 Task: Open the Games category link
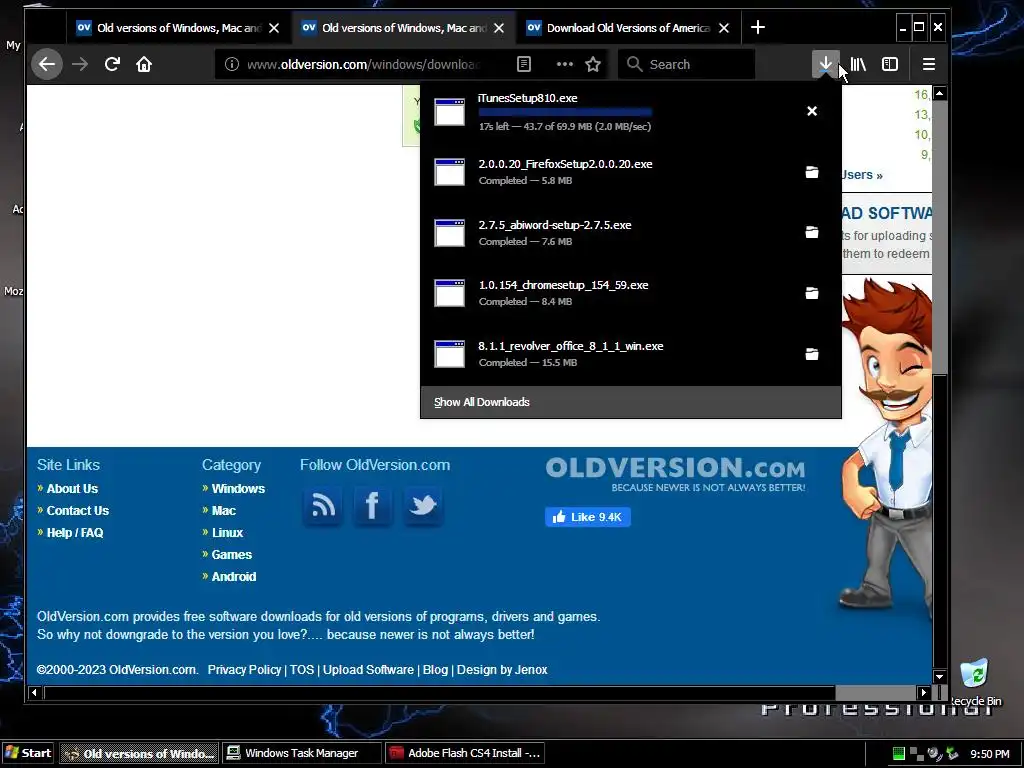click(232, 554)
